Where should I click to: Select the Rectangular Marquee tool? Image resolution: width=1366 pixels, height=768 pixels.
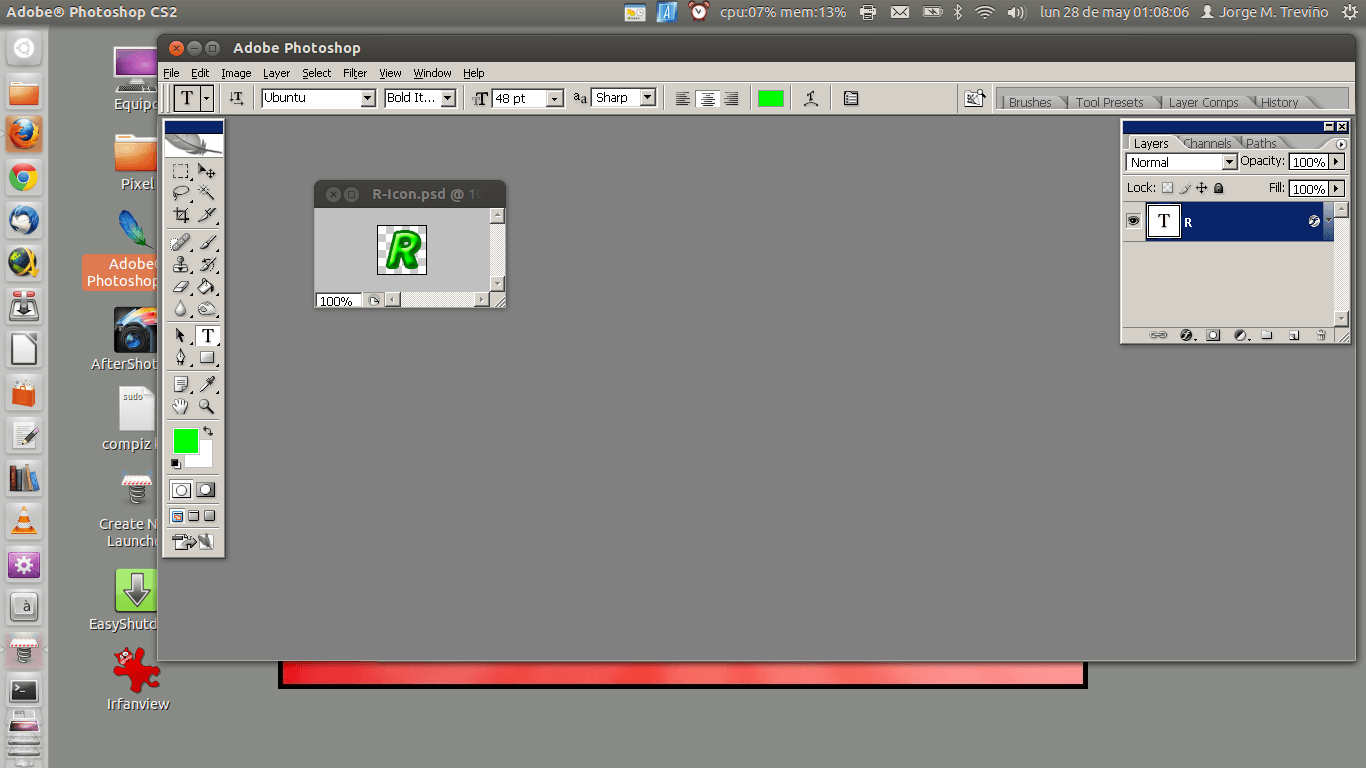pos(181,172)
